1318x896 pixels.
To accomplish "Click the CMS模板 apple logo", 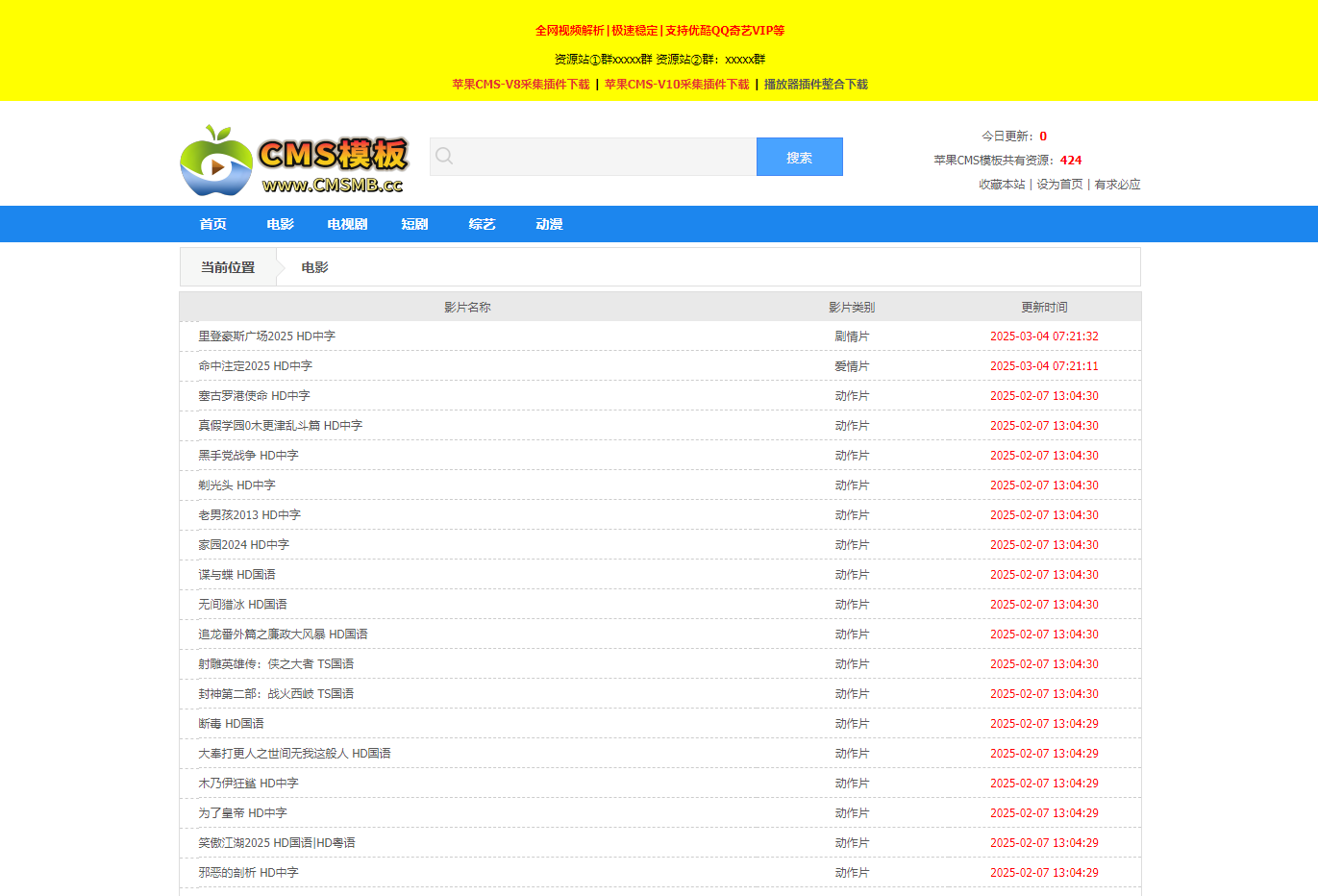I will [294, 161].
